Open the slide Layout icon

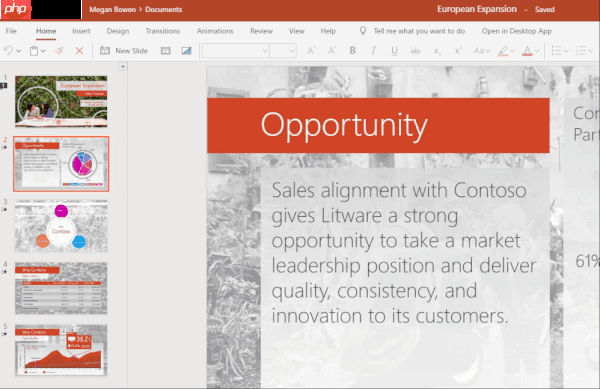[166, 50]
